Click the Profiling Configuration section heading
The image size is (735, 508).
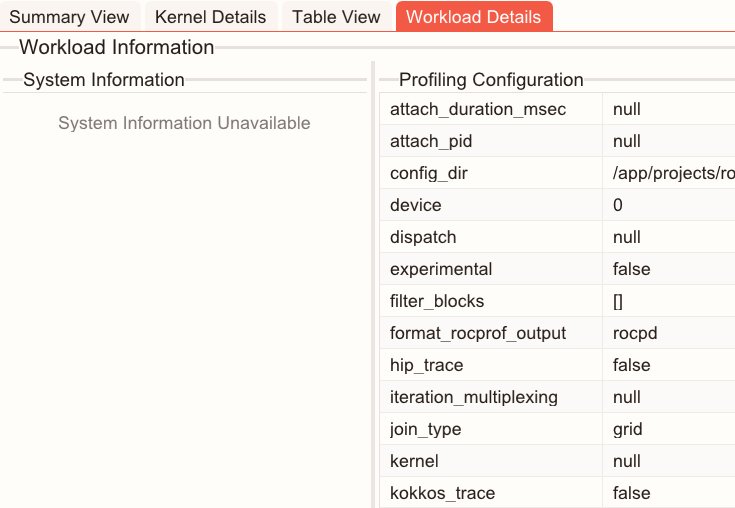(x=491, y=80)
